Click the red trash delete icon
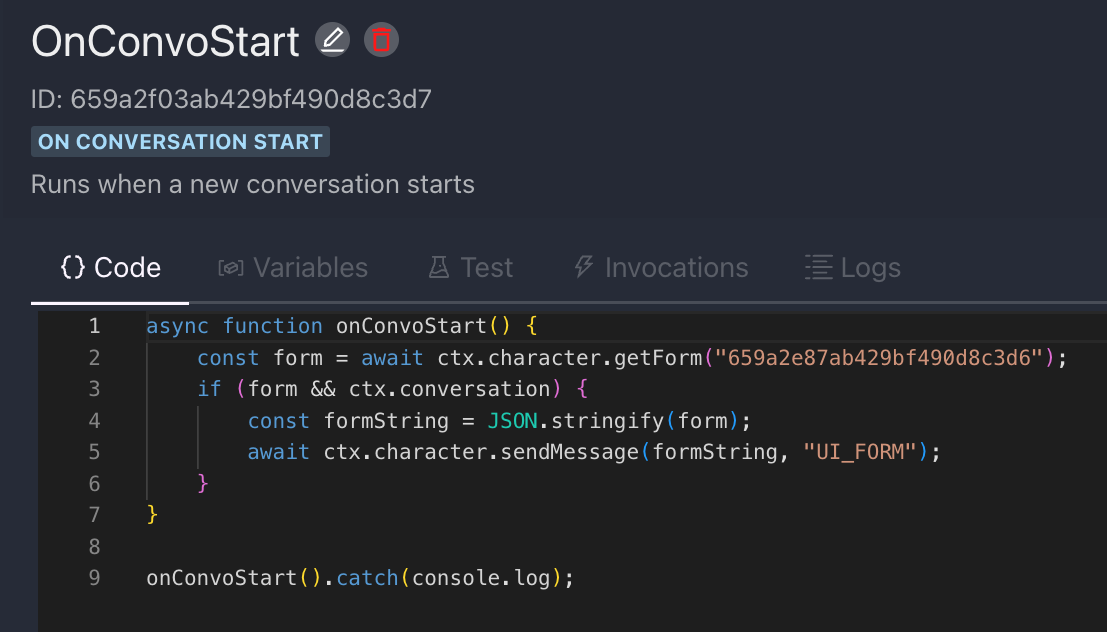Screen dimensions: 1107x632 pos(381,40)
